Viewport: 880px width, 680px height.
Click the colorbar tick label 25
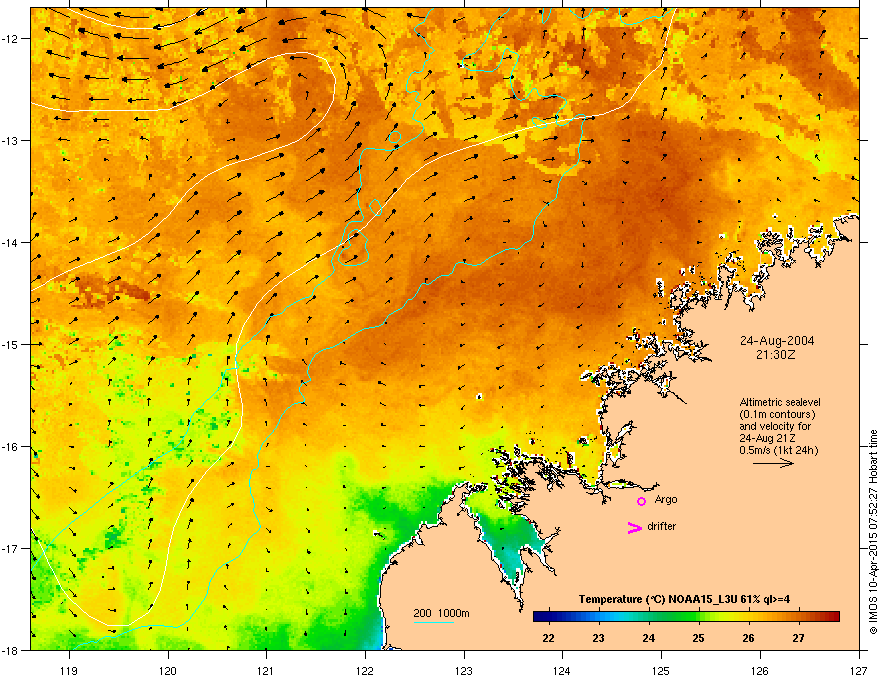tap(699, 638)
